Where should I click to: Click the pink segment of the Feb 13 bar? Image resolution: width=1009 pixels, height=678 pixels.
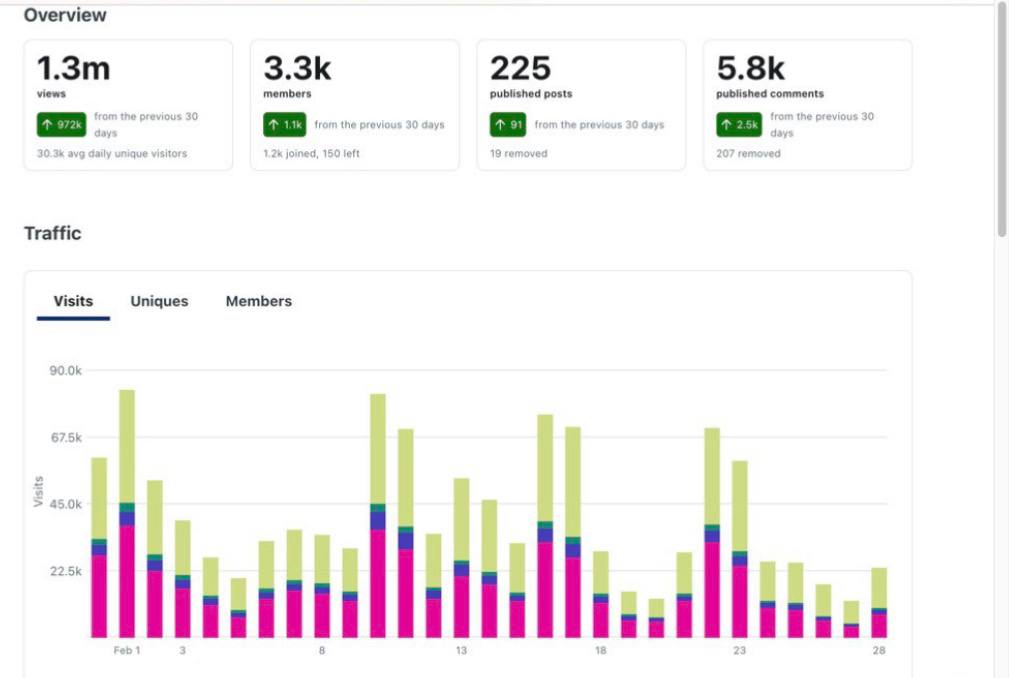[x=461, y=607]
